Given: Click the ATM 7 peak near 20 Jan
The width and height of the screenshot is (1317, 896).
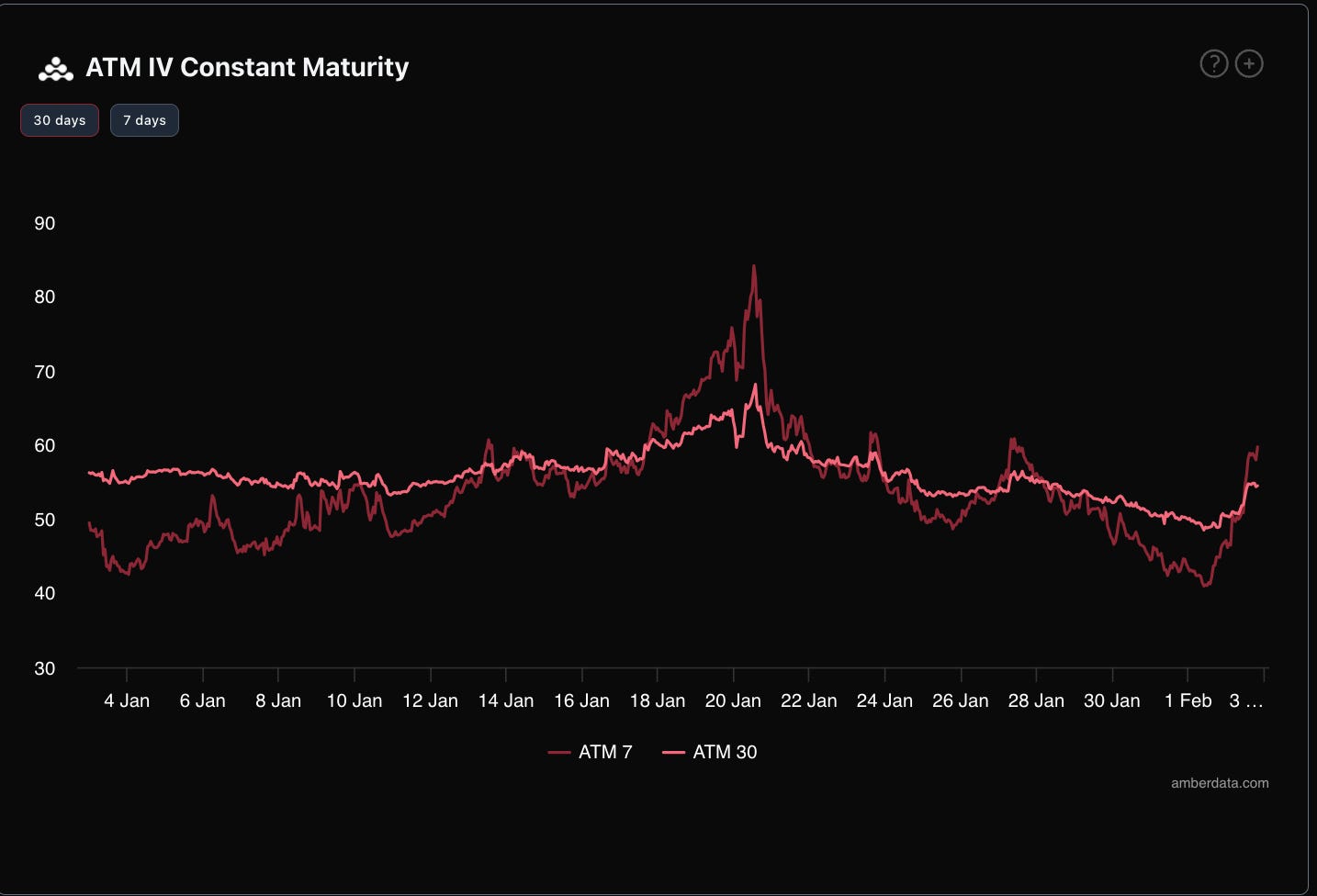Looking at the screenshot, I should tap(754, 266).
